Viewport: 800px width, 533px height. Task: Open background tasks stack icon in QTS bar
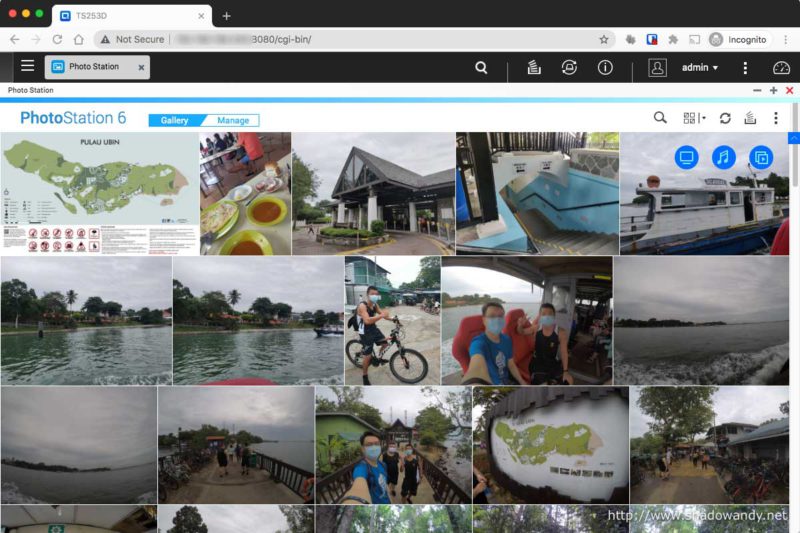click(534, 68)
